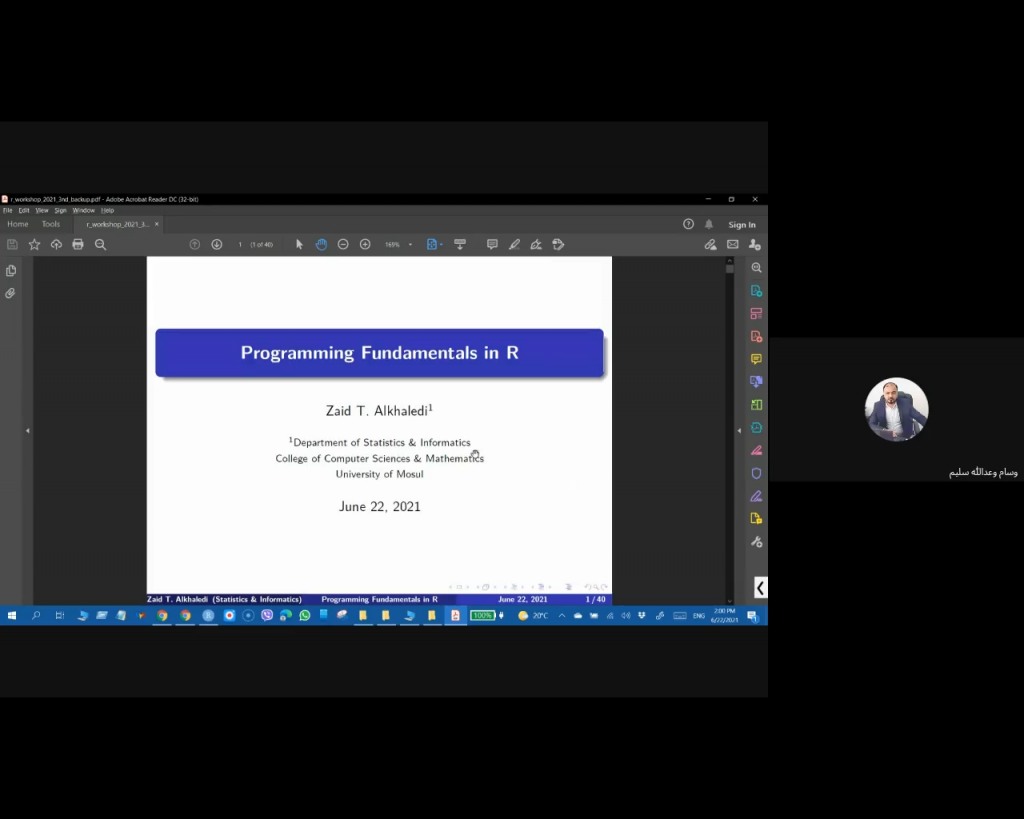Image resolution: width=1024 pixels, height=819 pixels.
Task: Open the View menu
Action: pos(42,210)
